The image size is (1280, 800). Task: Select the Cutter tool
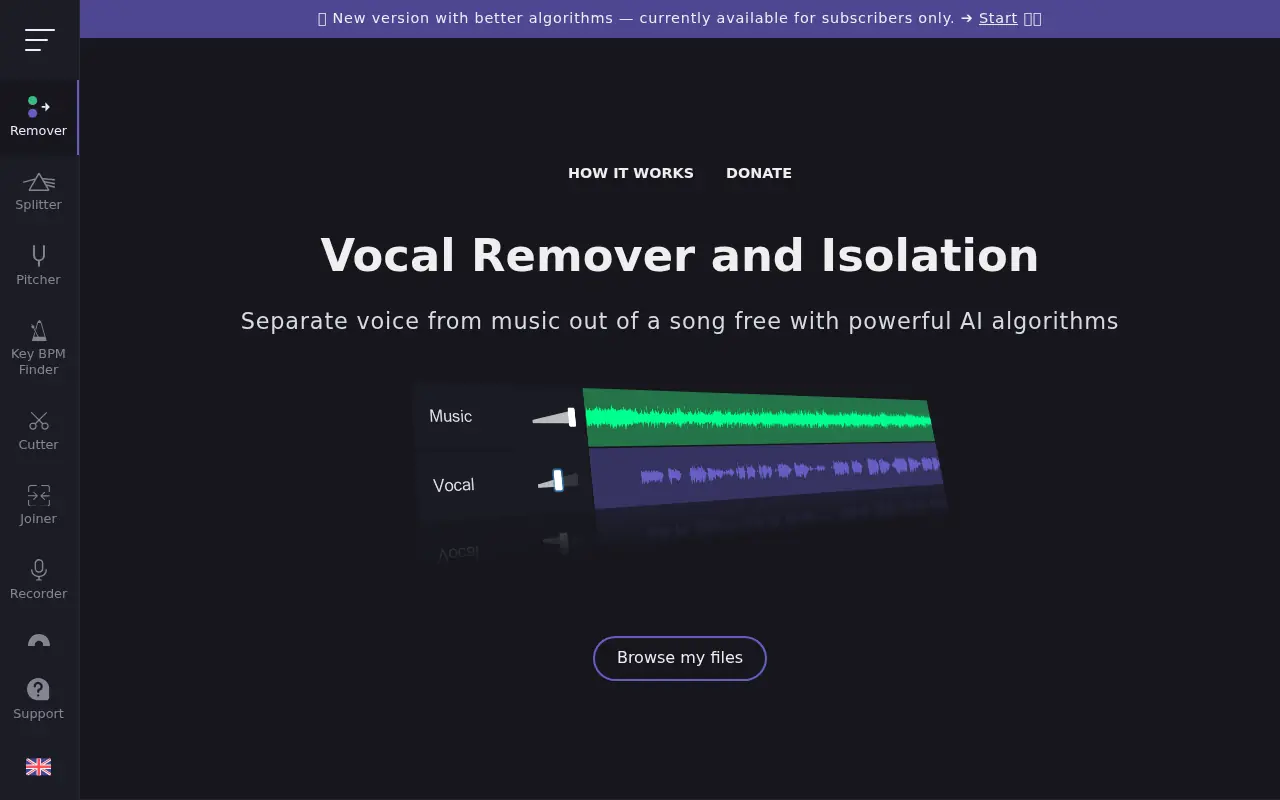[38, 430]
